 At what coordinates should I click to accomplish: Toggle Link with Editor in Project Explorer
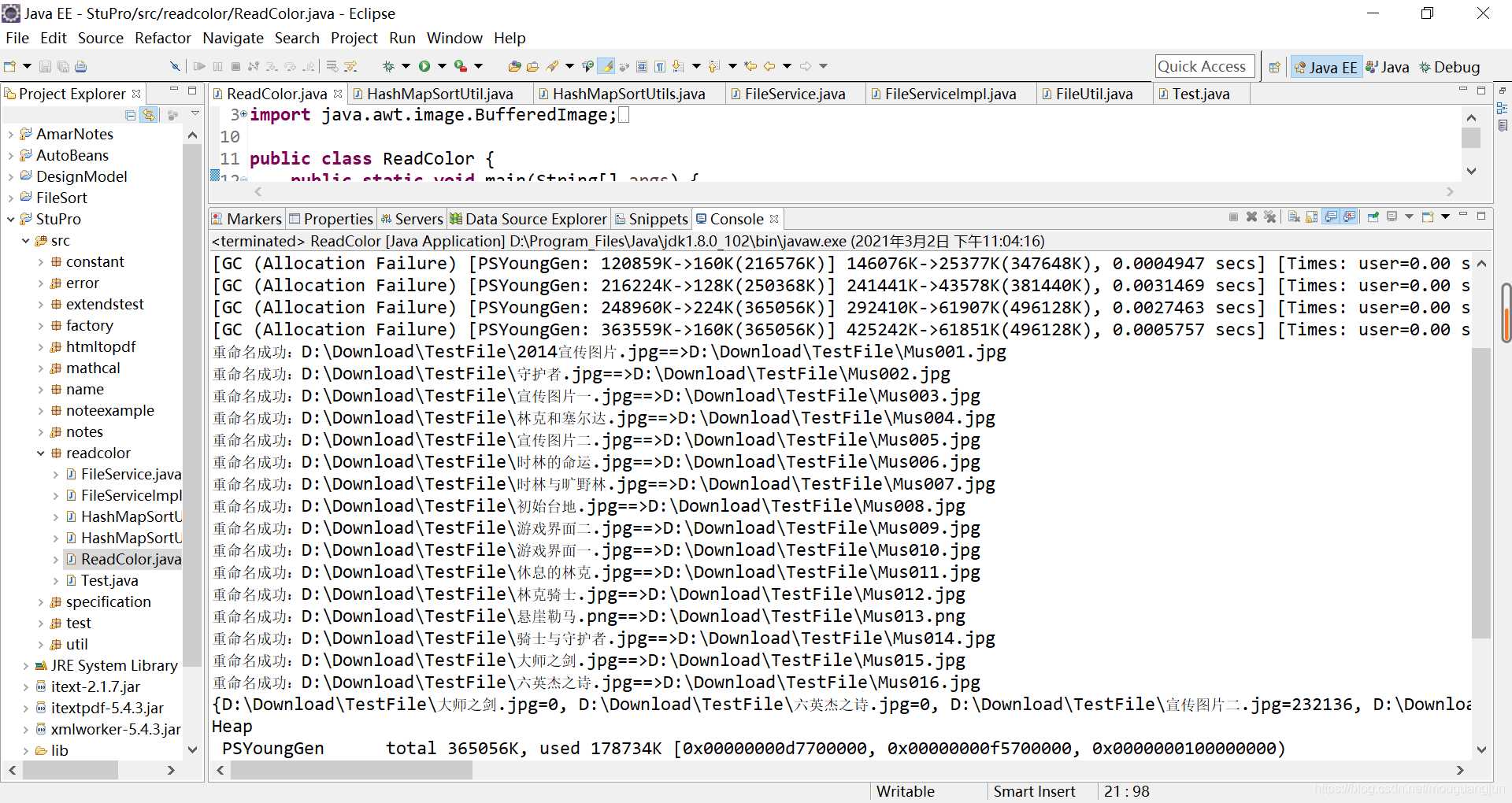148,115
